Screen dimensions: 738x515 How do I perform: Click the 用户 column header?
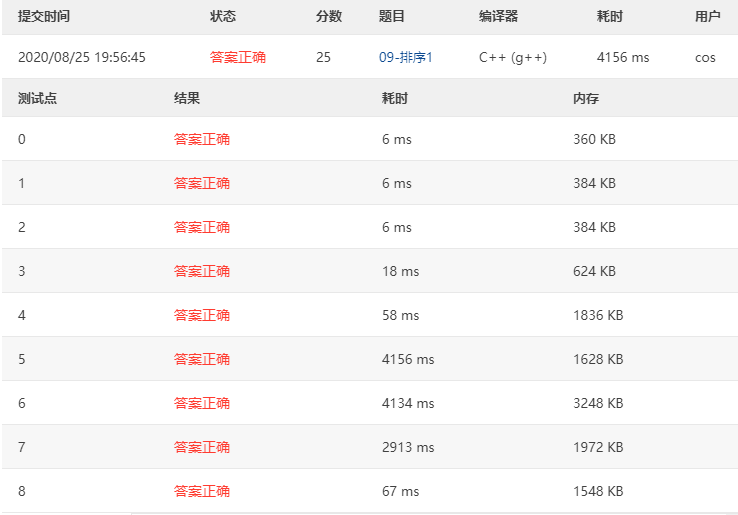coord(707,16)
